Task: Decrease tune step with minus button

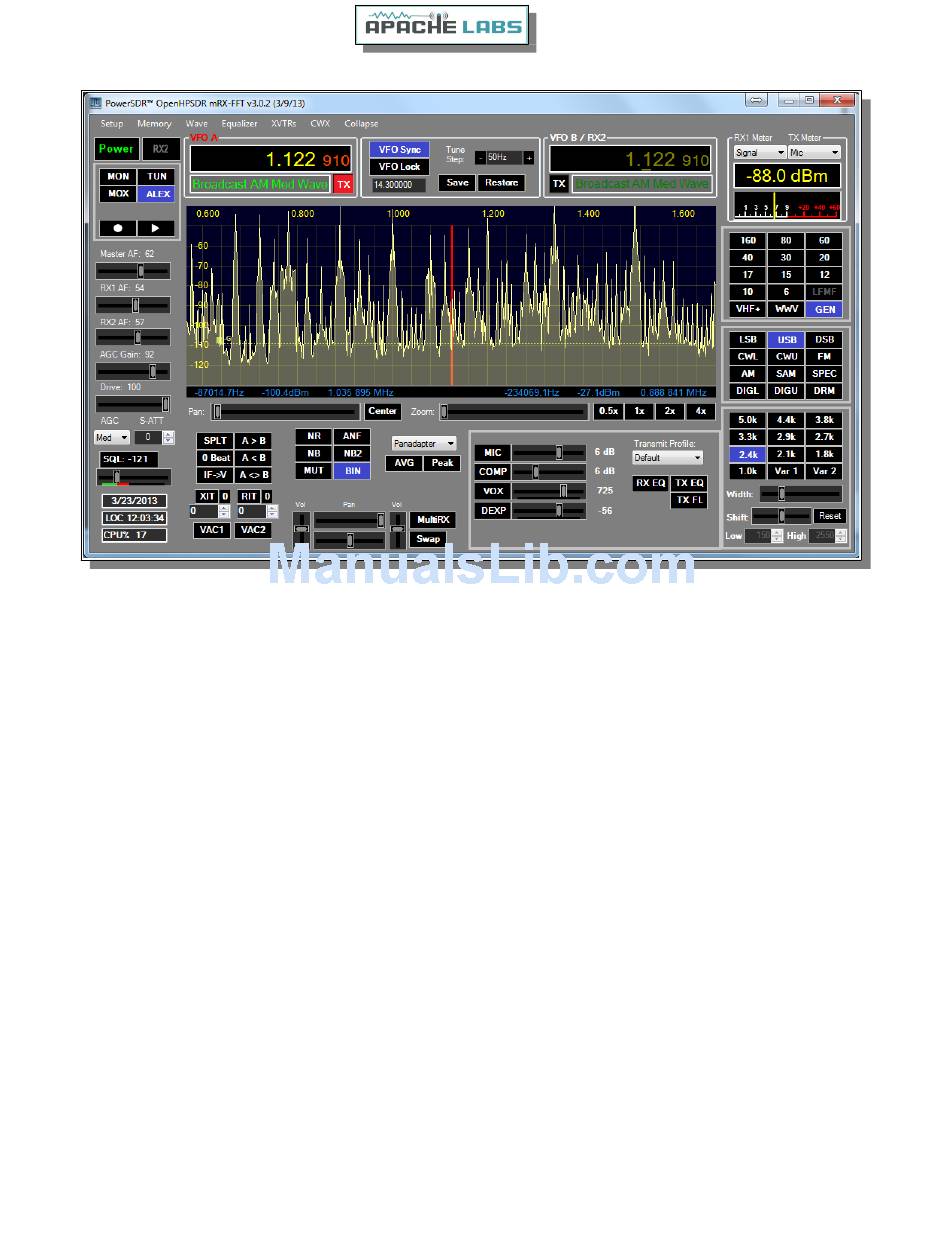Action: pyautogui.click(x=480, y=158)
